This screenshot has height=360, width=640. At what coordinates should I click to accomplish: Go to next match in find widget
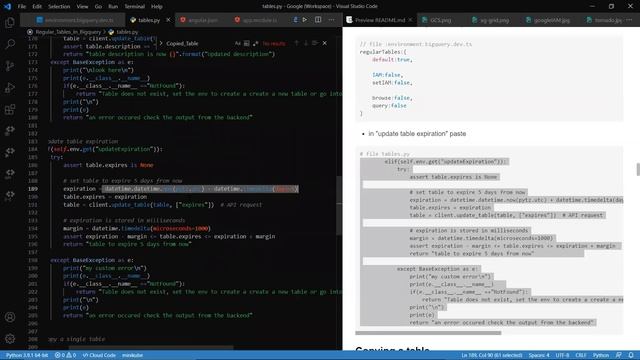click(x=306, y=43)
